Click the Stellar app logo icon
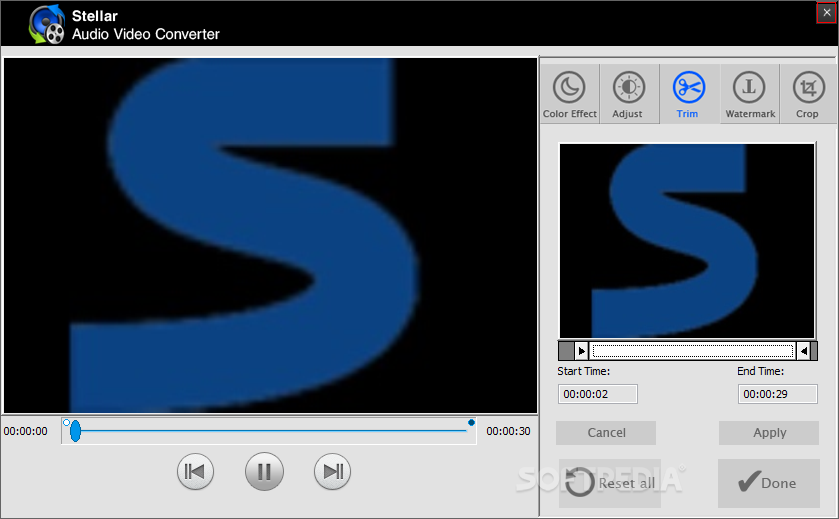Image resolution: width=839 pixels, height=519 pixels. pos(47,25)
